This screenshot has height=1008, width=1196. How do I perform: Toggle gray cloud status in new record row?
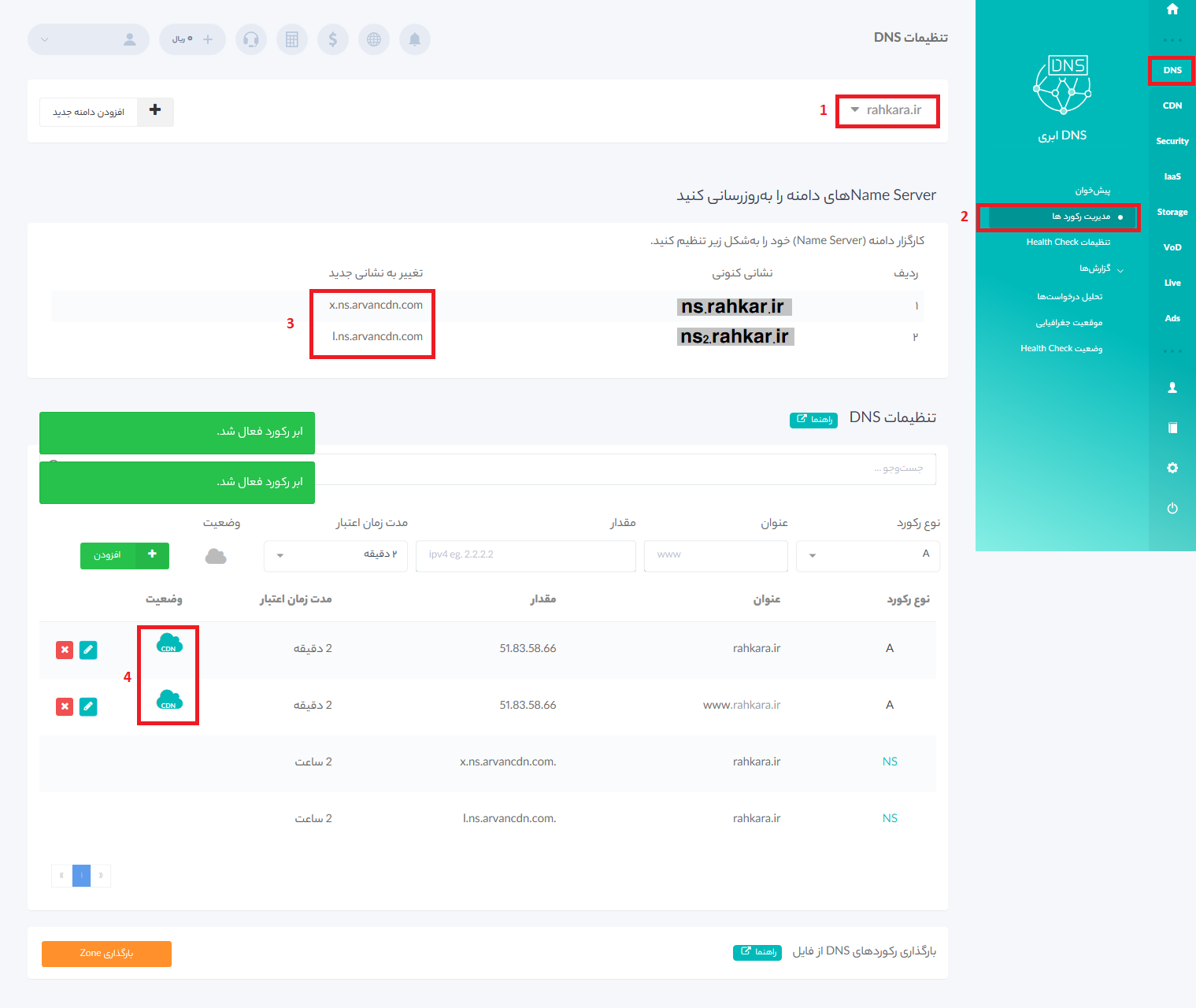[x=216, y=556]
